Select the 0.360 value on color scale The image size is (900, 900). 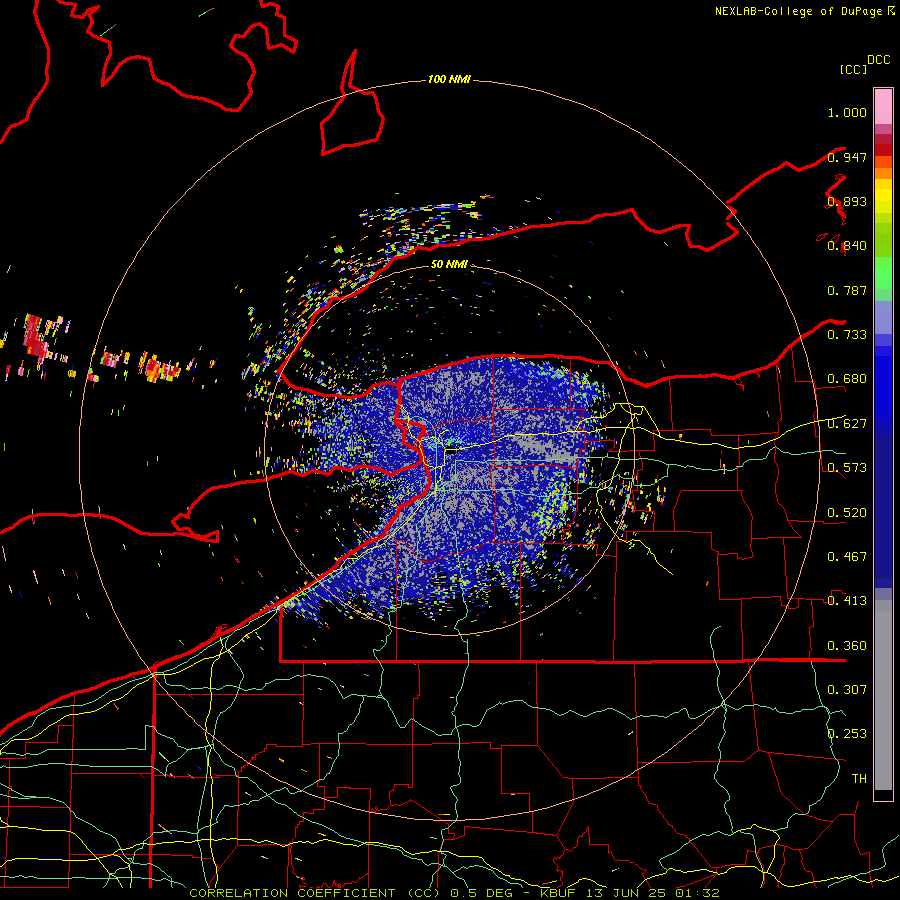(x=847, y=646)
